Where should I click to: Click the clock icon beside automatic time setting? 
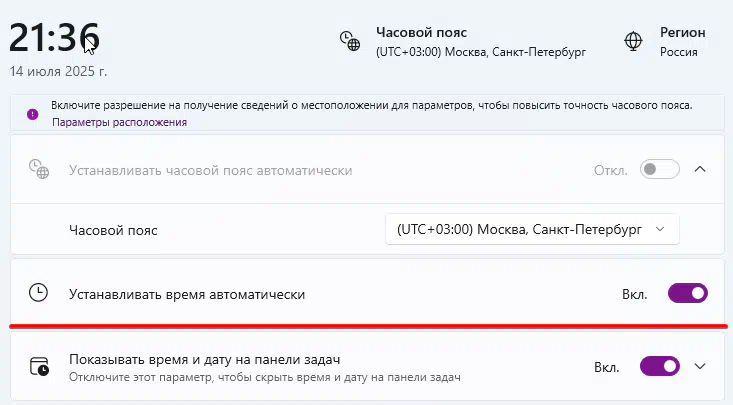click(x=38, y=293)
